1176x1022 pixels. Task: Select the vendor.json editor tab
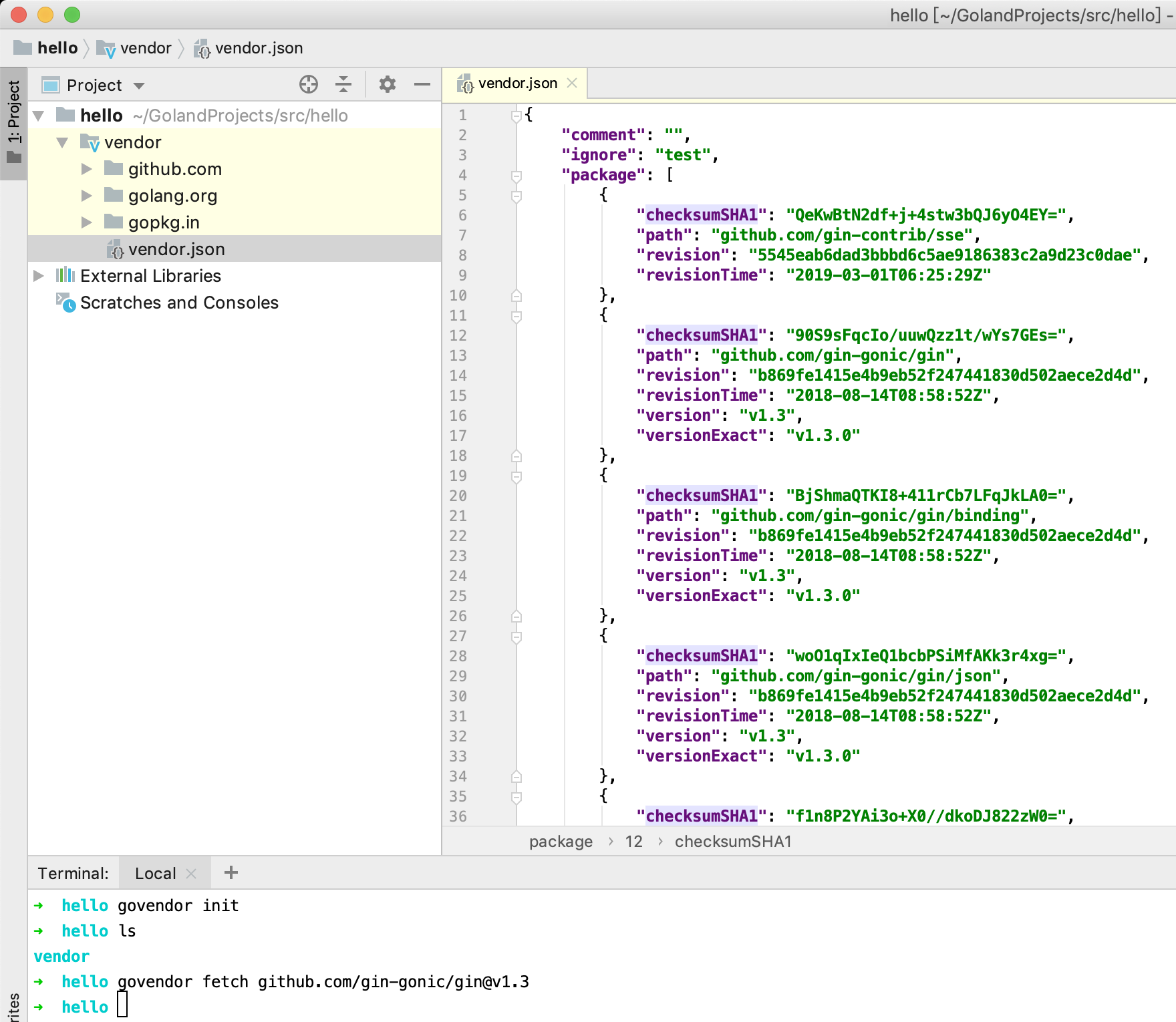coord(515,83)
